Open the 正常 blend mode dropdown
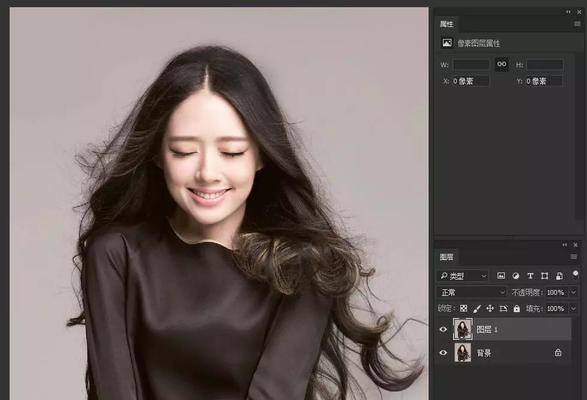 (x=472, y=292)
